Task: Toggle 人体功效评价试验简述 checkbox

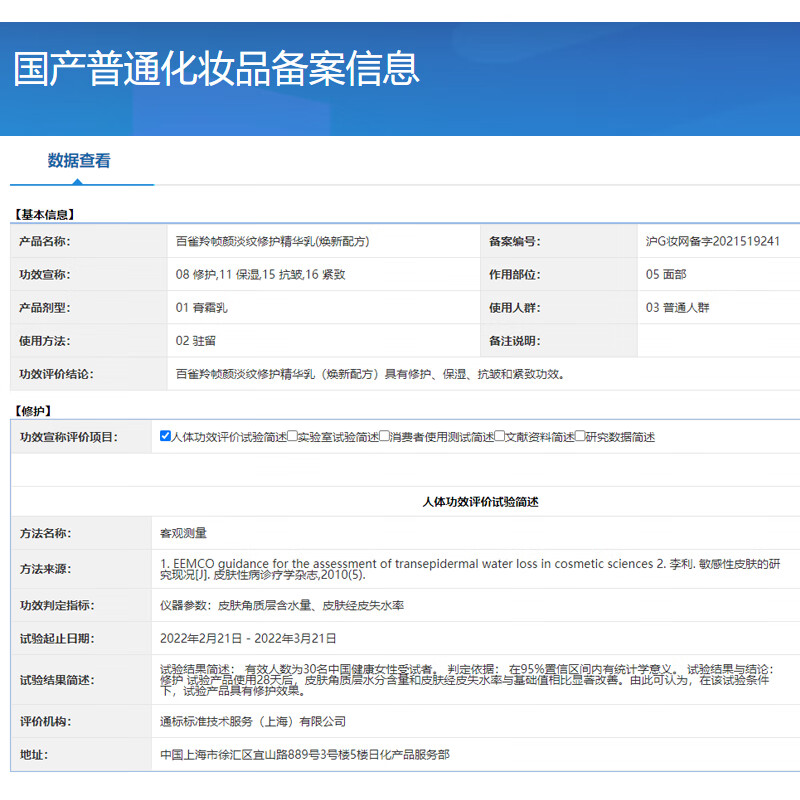Action: coord(165,436)
